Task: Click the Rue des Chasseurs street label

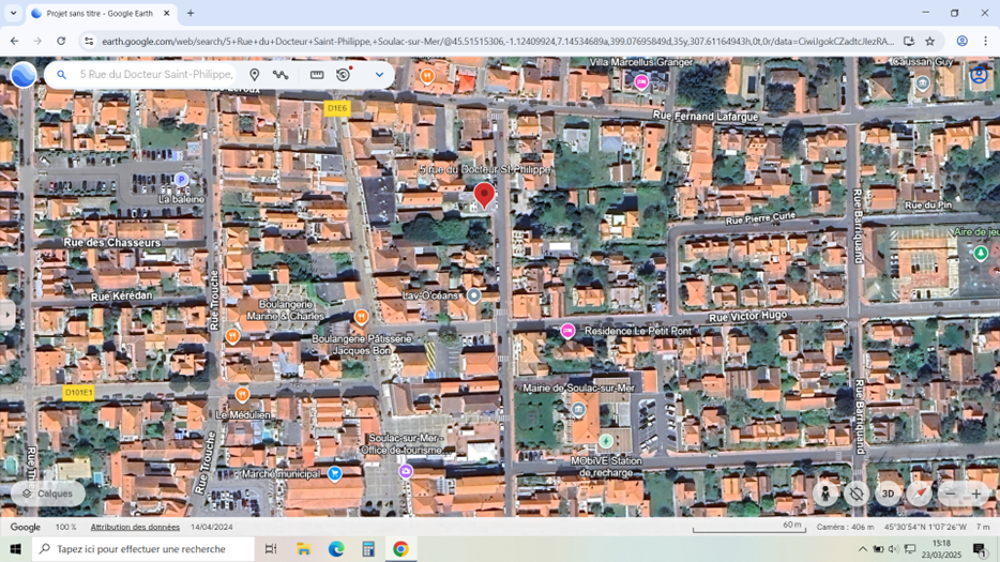Action: [112, 243]
